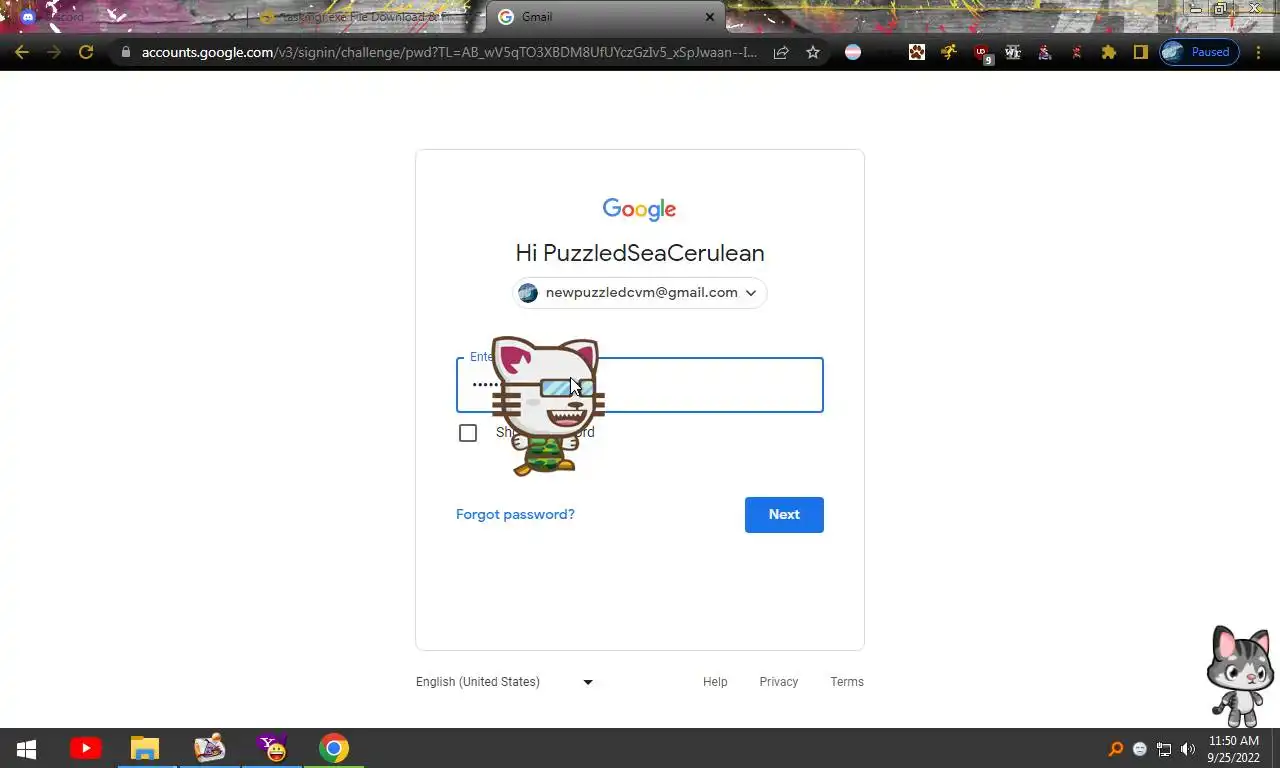Toggle the Show password checkbox
The image size is (1280, 768).
[468, 433]
